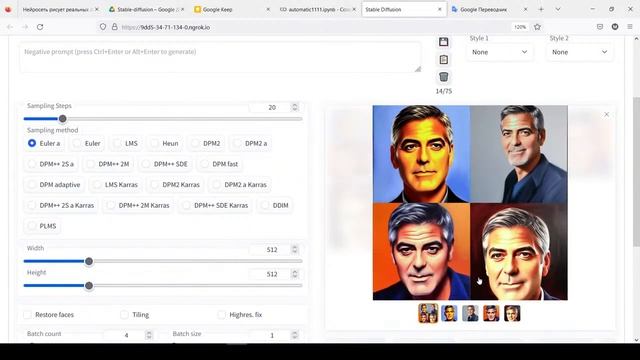Open the Style 1 dropdown
The width and height of the screenshot is (640, 360).
click(x=500, y=52)
